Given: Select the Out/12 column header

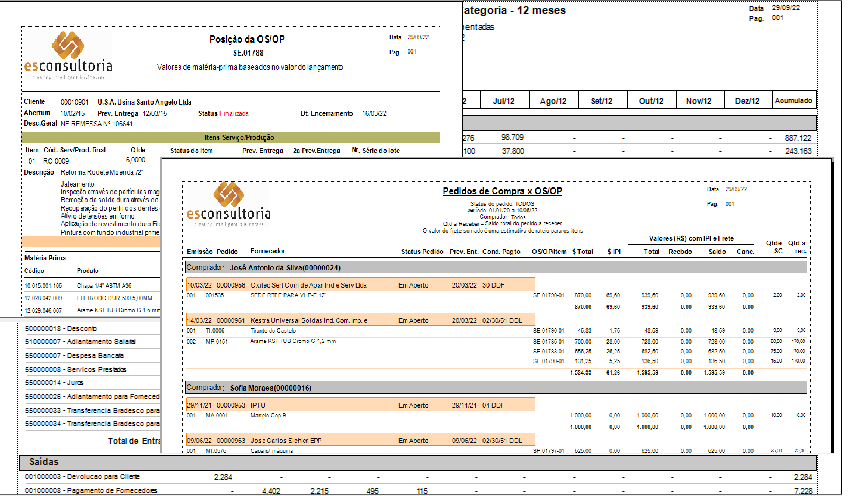Looking at the screenshot, I should pyautogui.click(x=651, y=101).
